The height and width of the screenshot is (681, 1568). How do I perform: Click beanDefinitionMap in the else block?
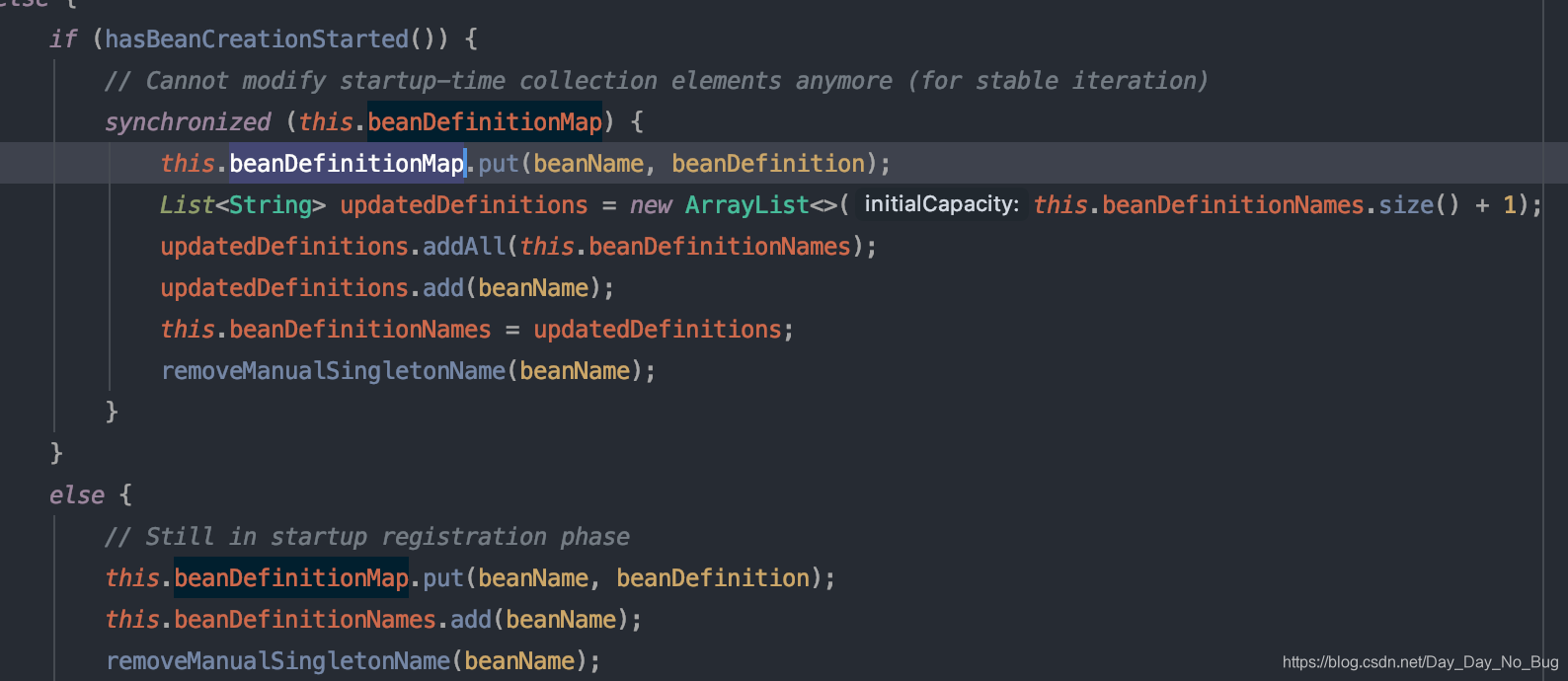(291, 578)
